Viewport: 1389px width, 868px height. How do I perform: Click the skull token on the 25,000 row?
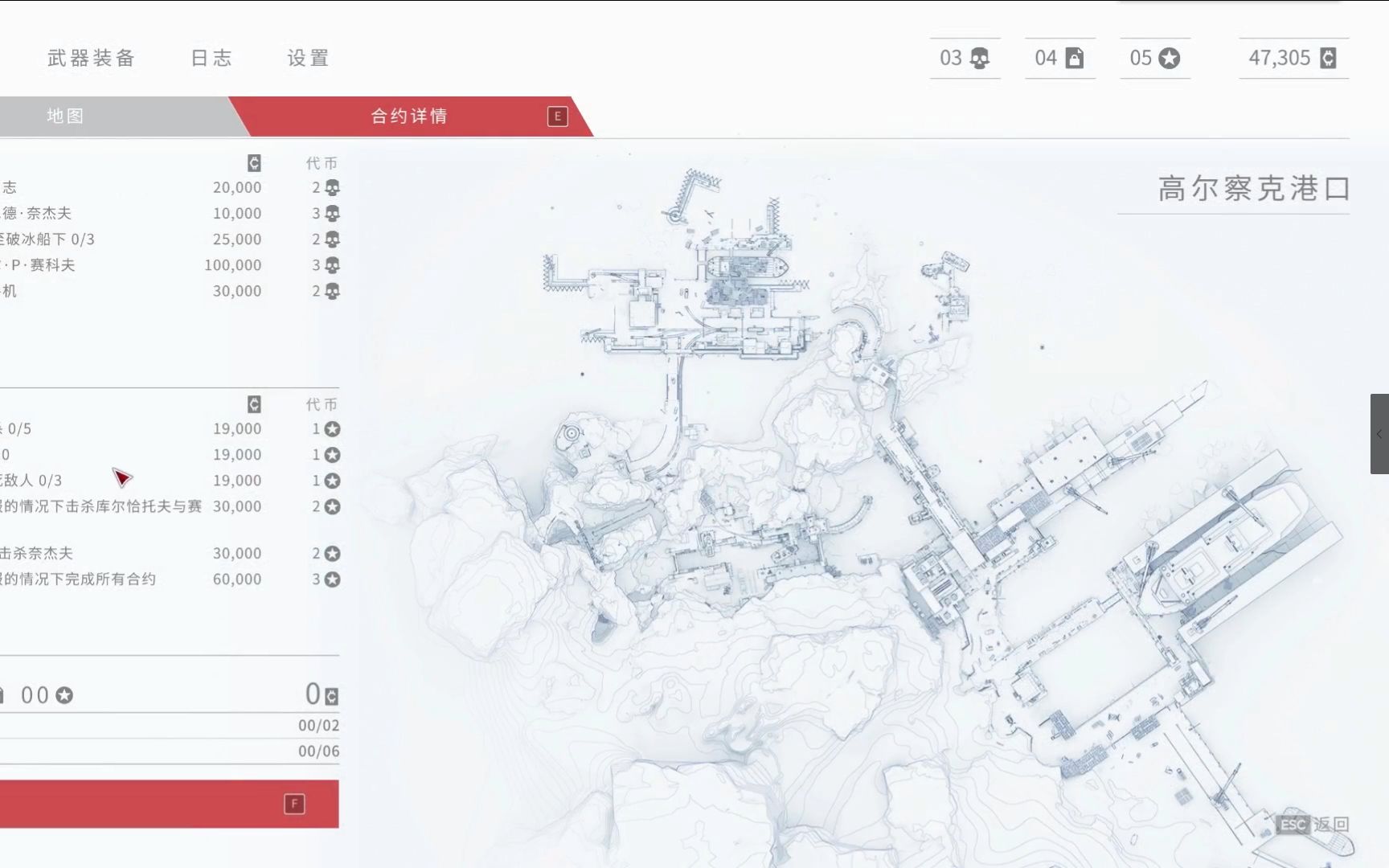(332, 239)
